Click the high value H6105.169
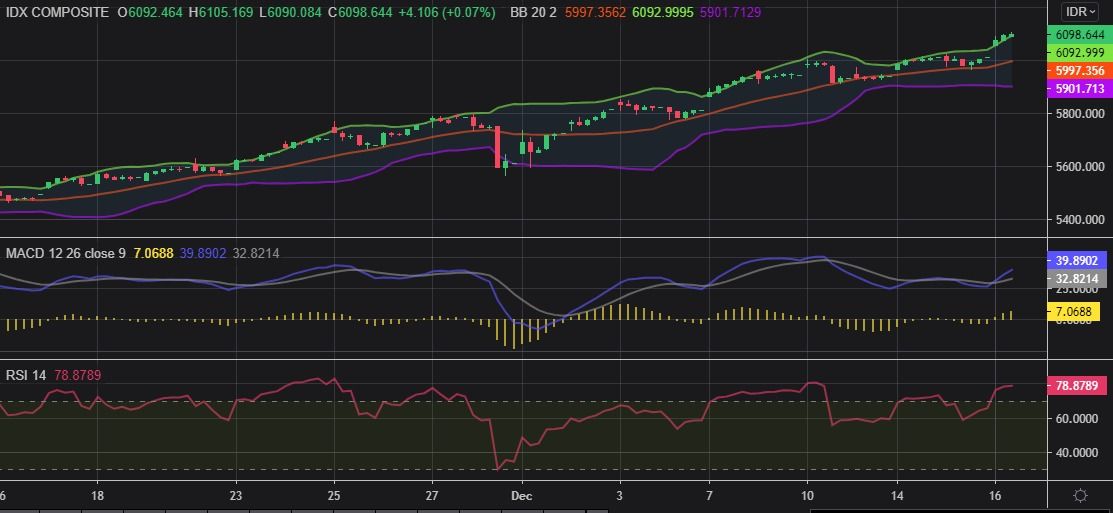The height and width of the screenshot is (513, 1113). coord(221,13)
